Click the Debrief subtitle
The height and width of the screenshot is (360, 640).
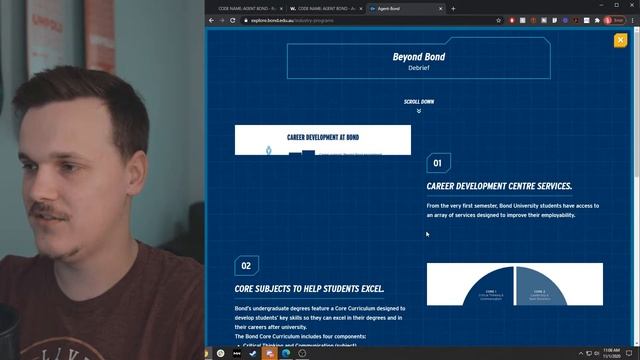(419, 68)
